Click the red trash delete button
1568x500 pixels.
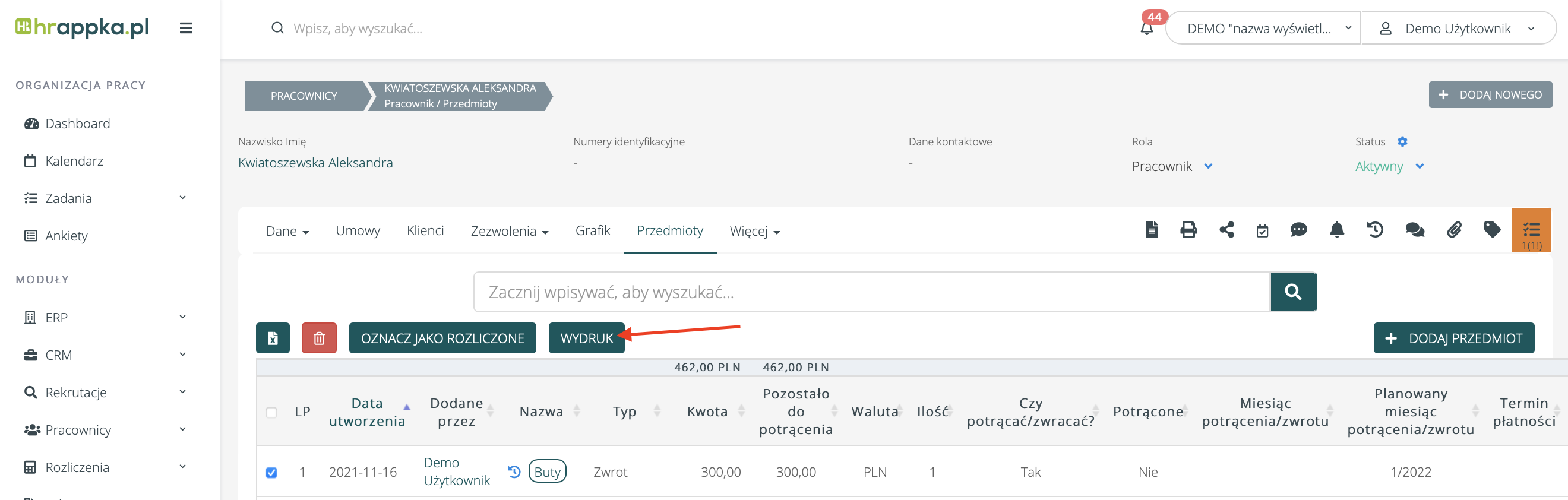[x=319, y=338]
